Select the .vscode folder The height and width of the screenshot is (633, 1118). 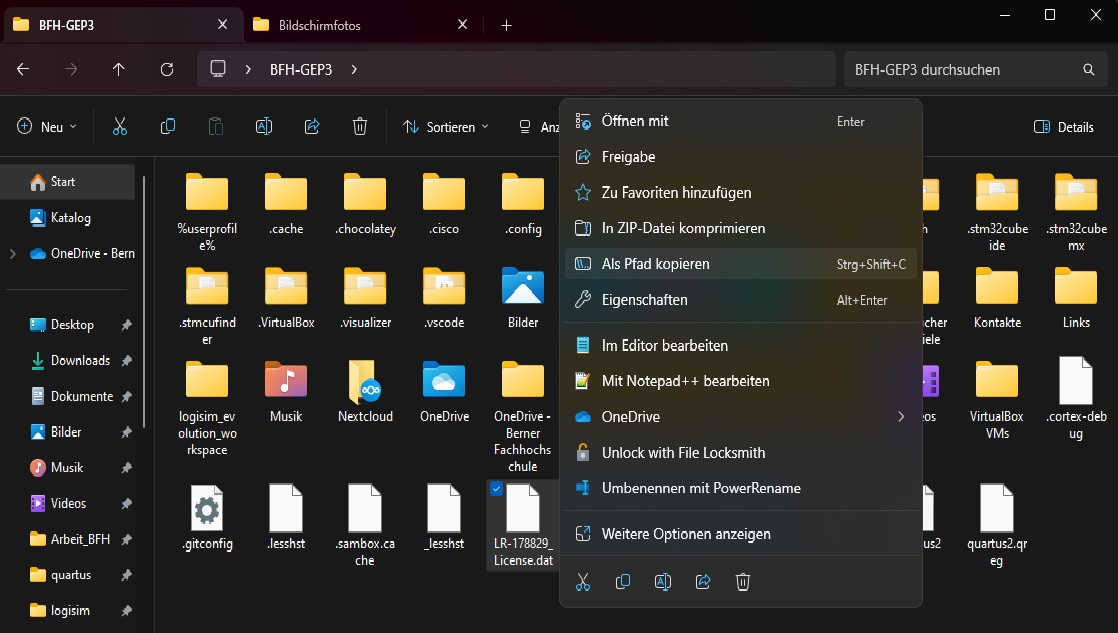pos(444,298)
